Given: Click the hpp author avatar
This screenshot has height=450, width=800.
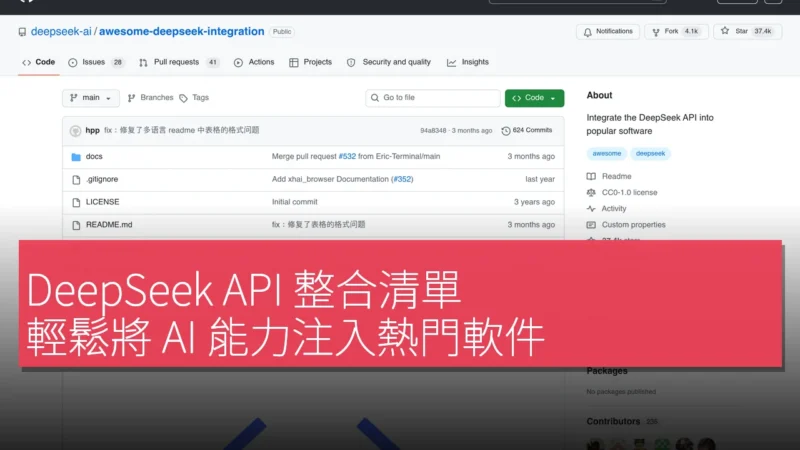Looking at the screenshot, I should click(76, 131).
